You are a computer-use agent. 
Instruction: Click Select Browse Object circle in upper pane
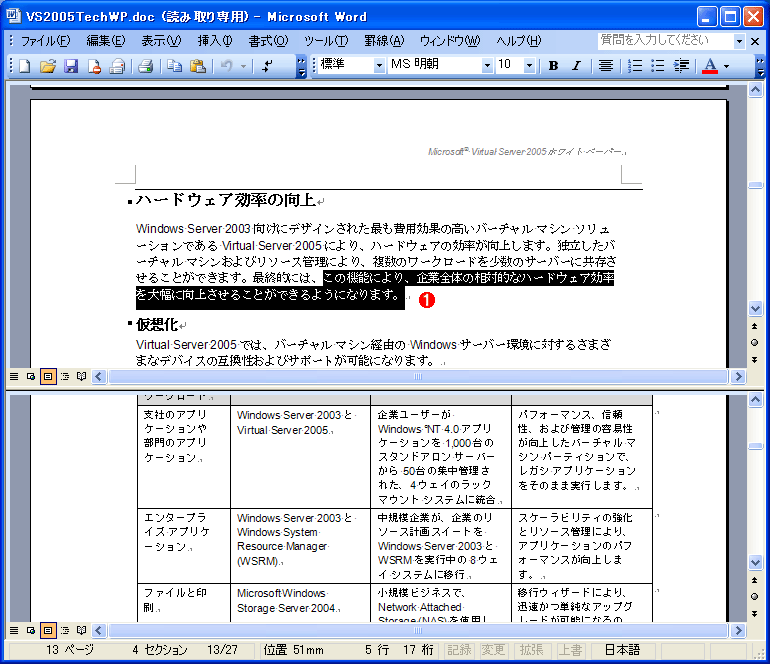(x=755, y=343)
